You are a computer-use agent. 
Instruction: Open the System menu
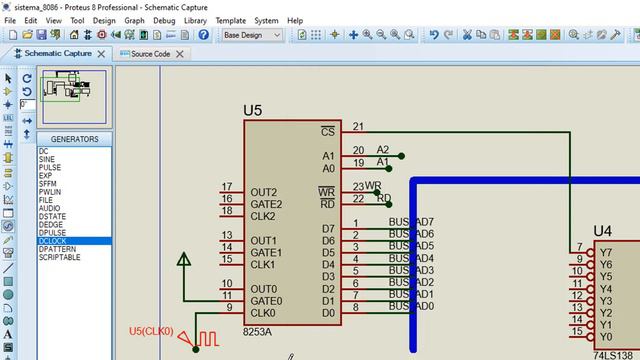coord(266,20)
